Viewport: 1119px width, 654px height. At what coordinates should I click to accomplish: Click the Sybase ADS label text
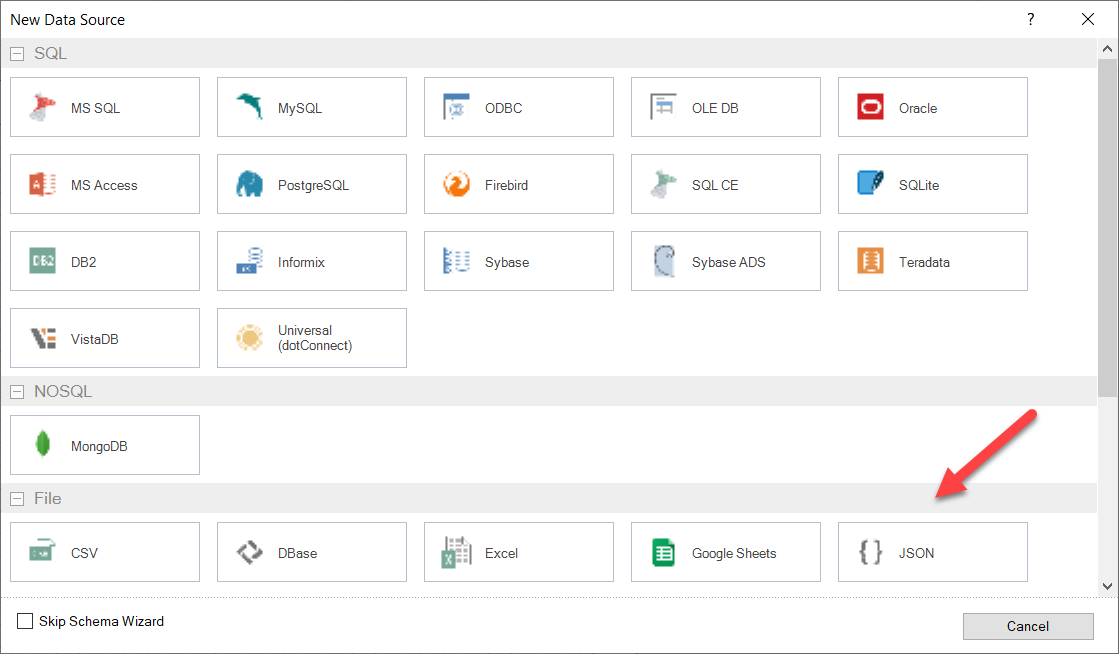pos(728,262)
